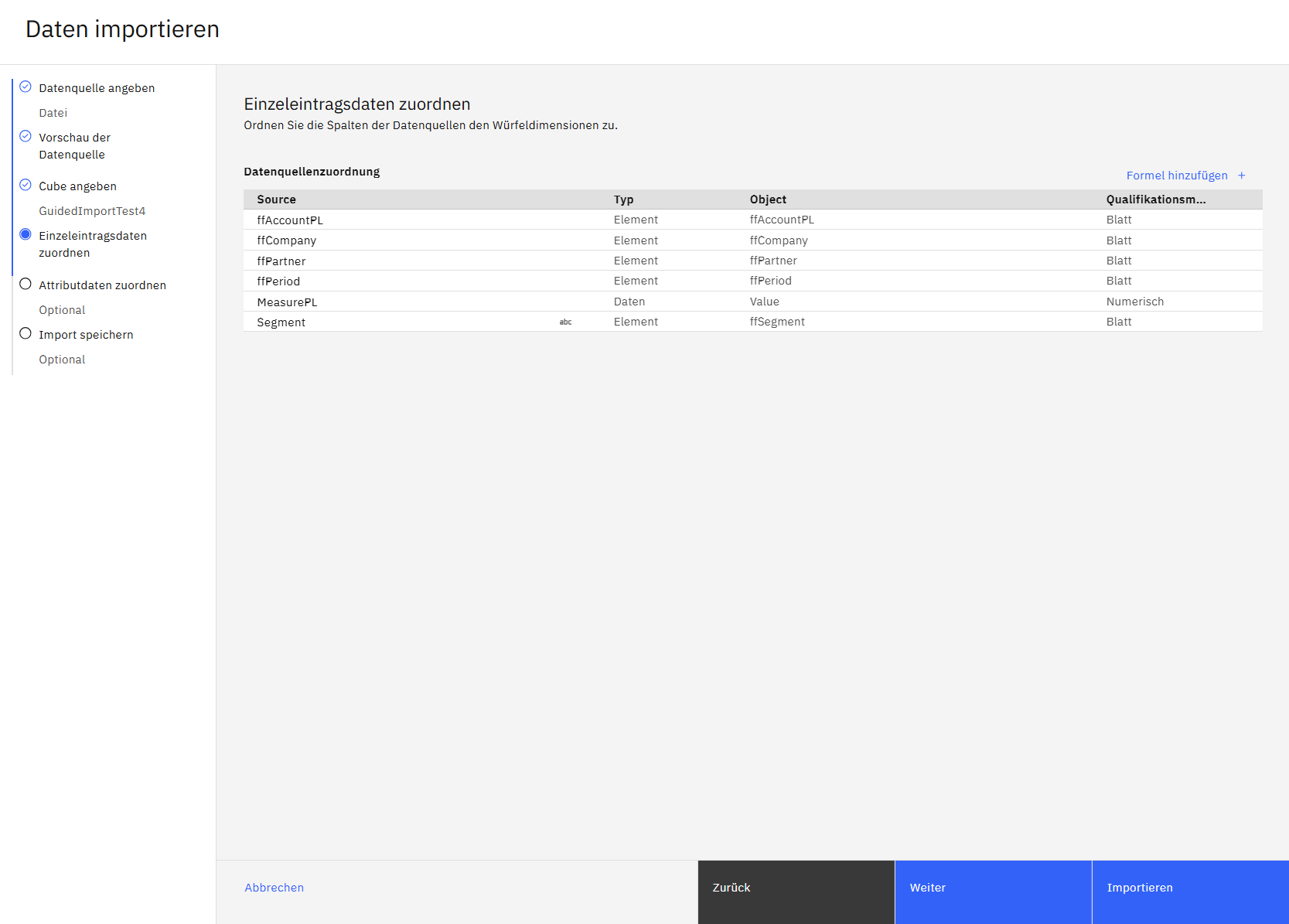1289x924 pixels.
Task: Click the Formel hinzufügen link
Action: point(1176,176)
